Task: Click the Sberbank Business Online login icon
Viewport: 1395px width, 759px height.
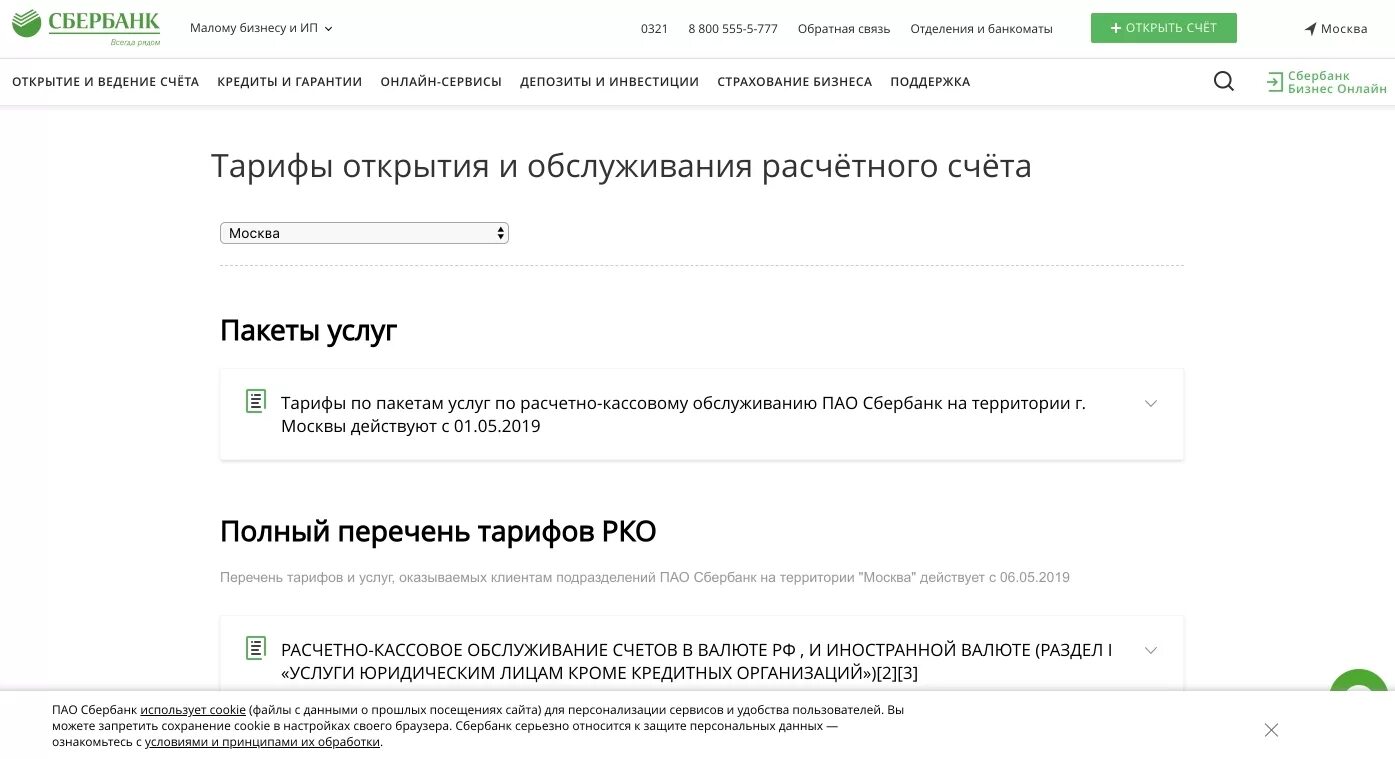Action: (x=1275, y=82)
